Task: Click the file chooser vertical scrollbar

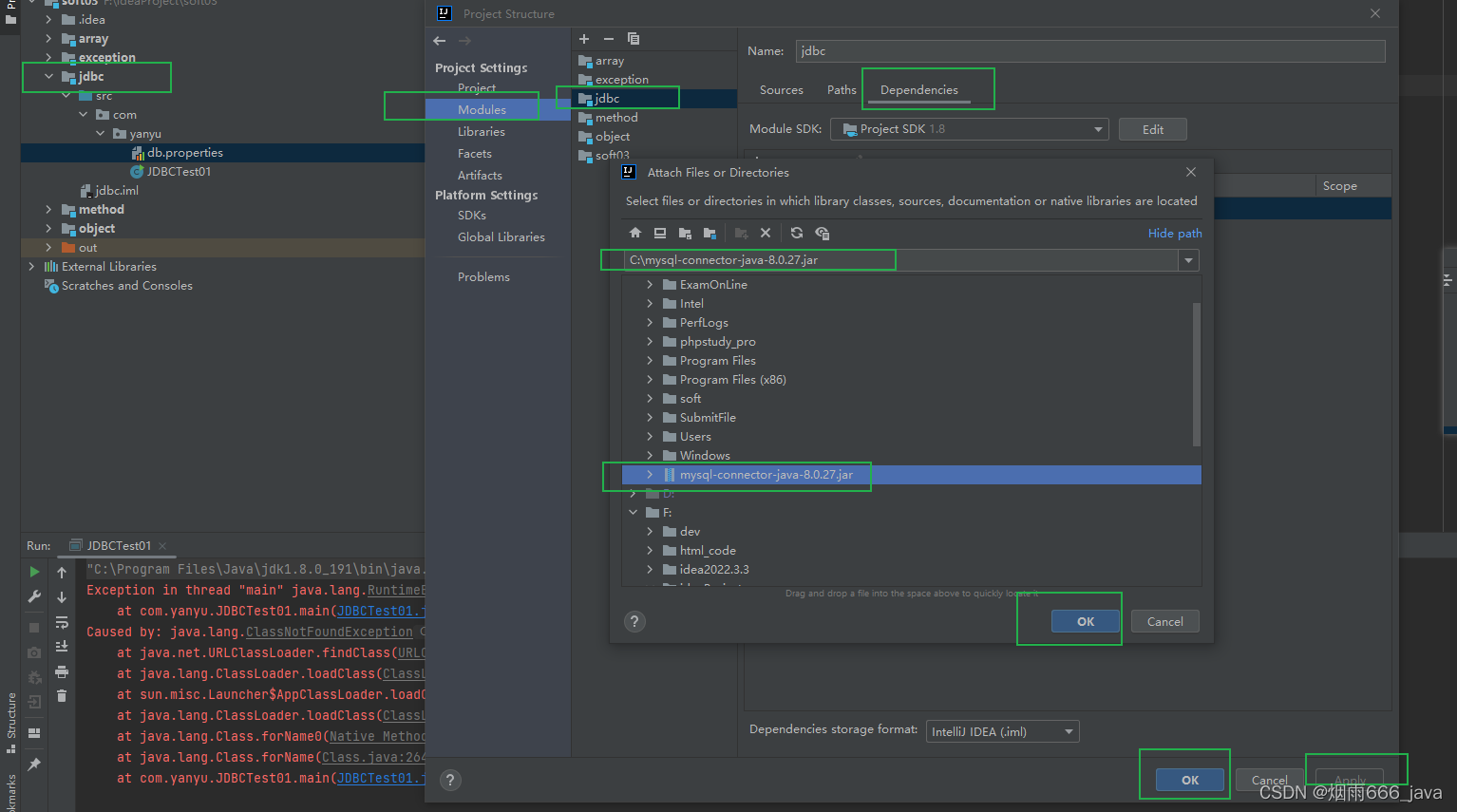Action: point(1196,374)
